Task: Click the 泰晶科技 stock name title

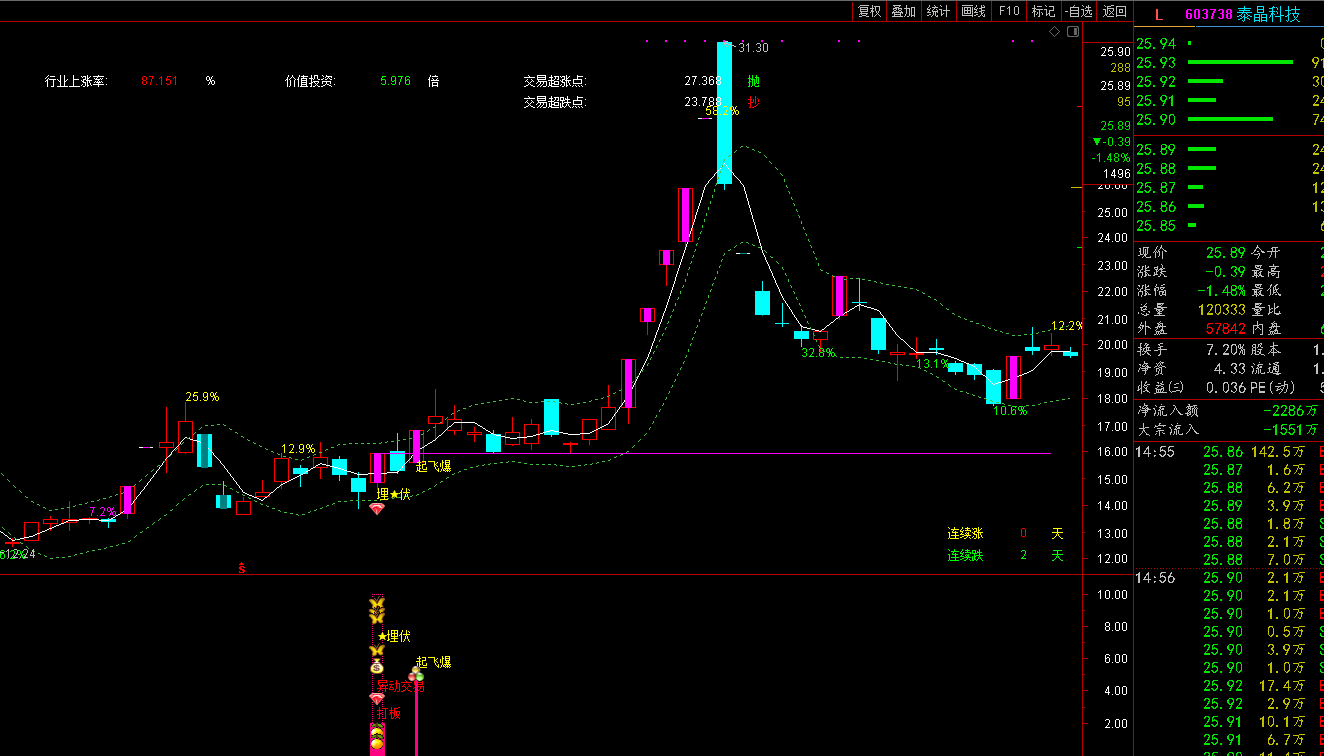Action: pyautogui.click(x=1268, y=14)
